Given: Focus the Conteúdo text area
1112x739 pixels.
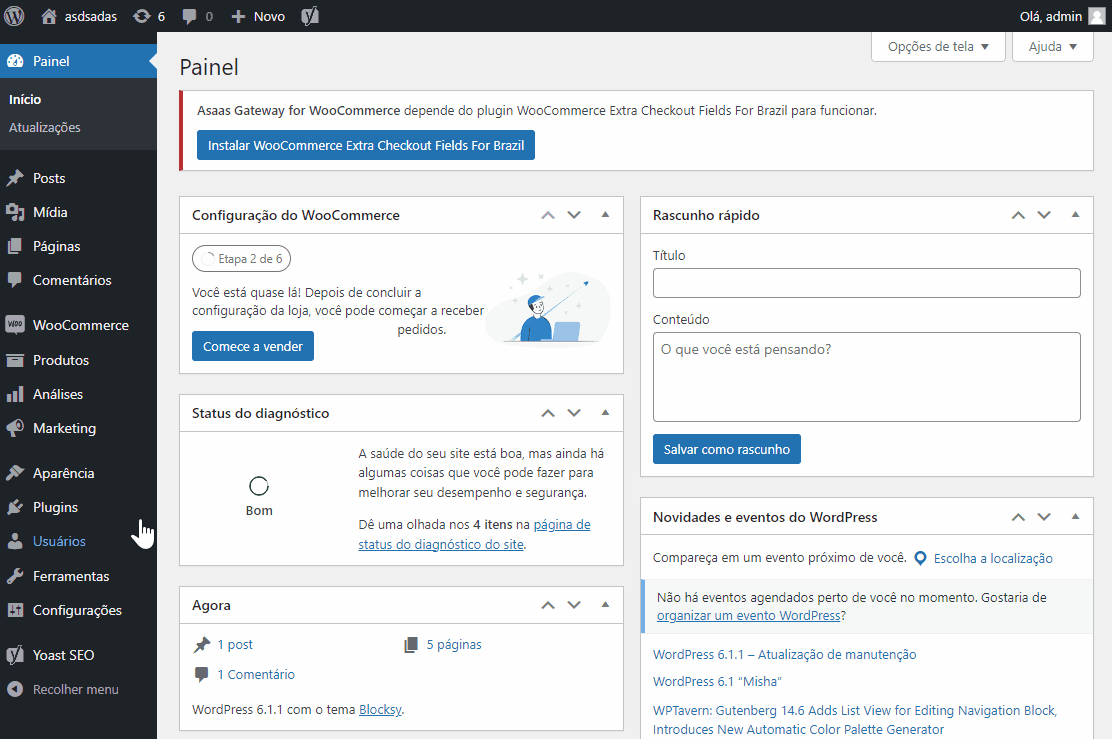Looking at the screenshot, I should pos(867,377).
